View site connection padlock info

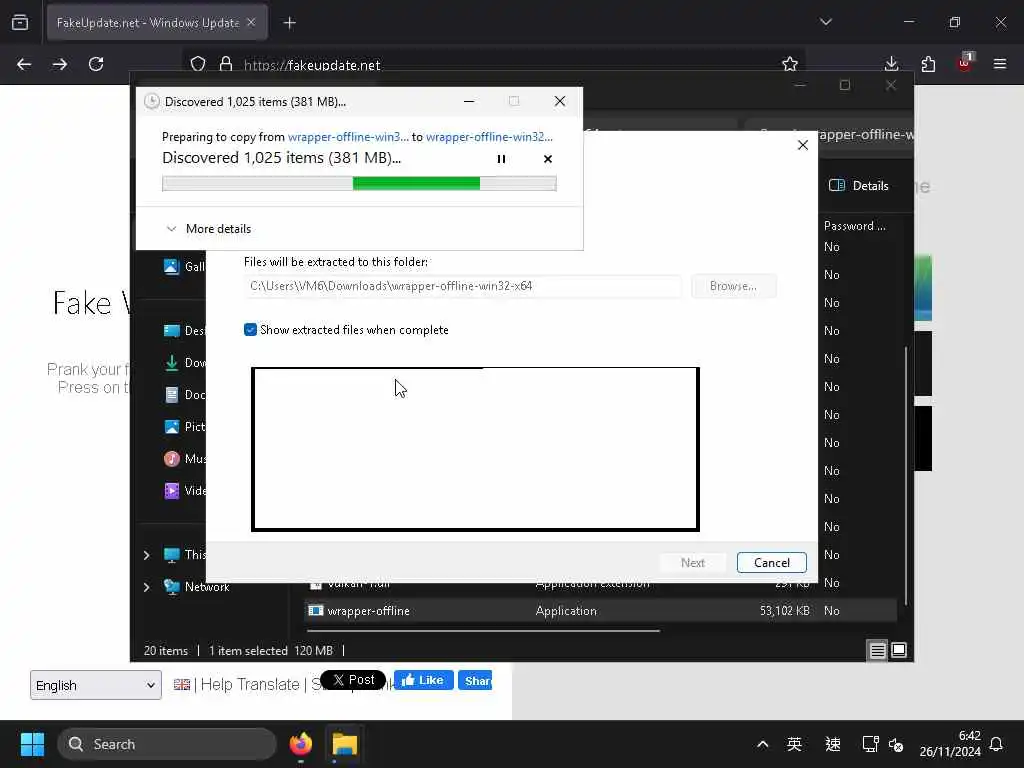226,64
